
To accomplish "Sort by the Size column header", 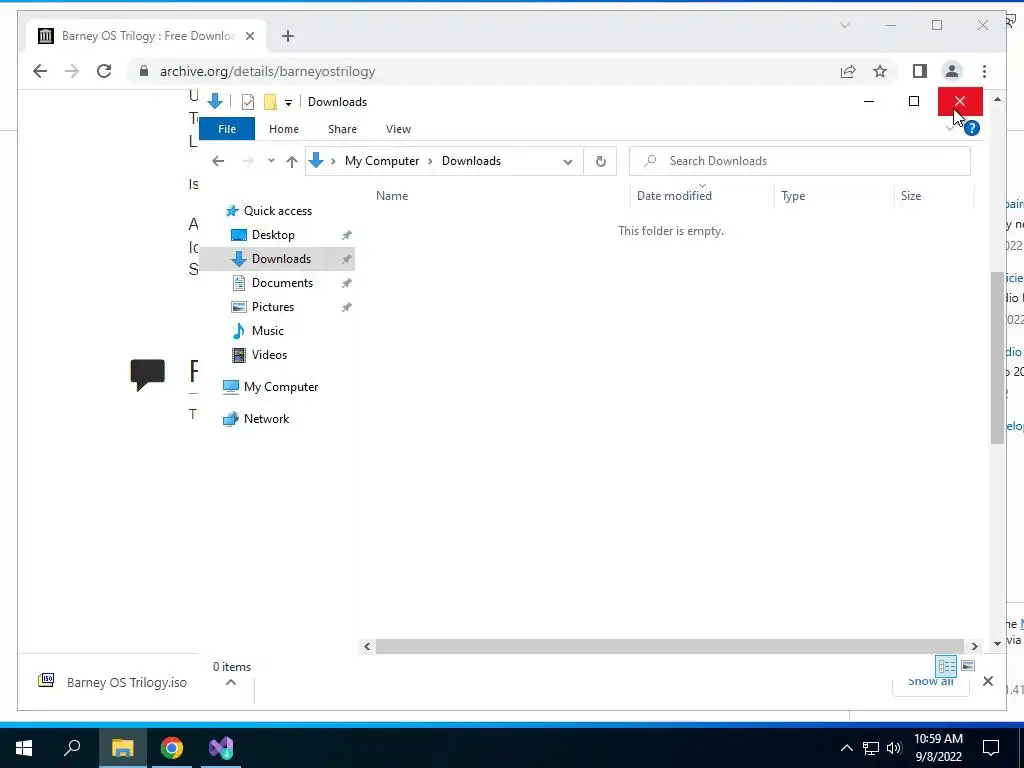I will coord(910,196).
